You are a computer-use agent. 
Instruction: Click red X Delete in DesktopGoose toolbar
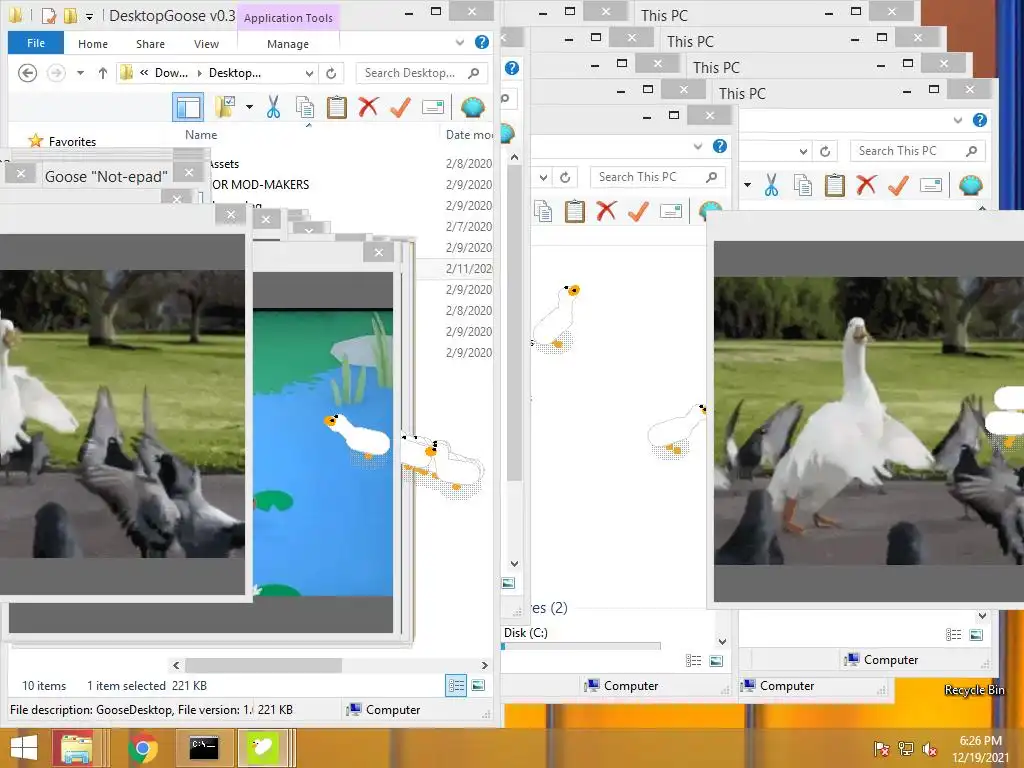click(x=368, y=106)
